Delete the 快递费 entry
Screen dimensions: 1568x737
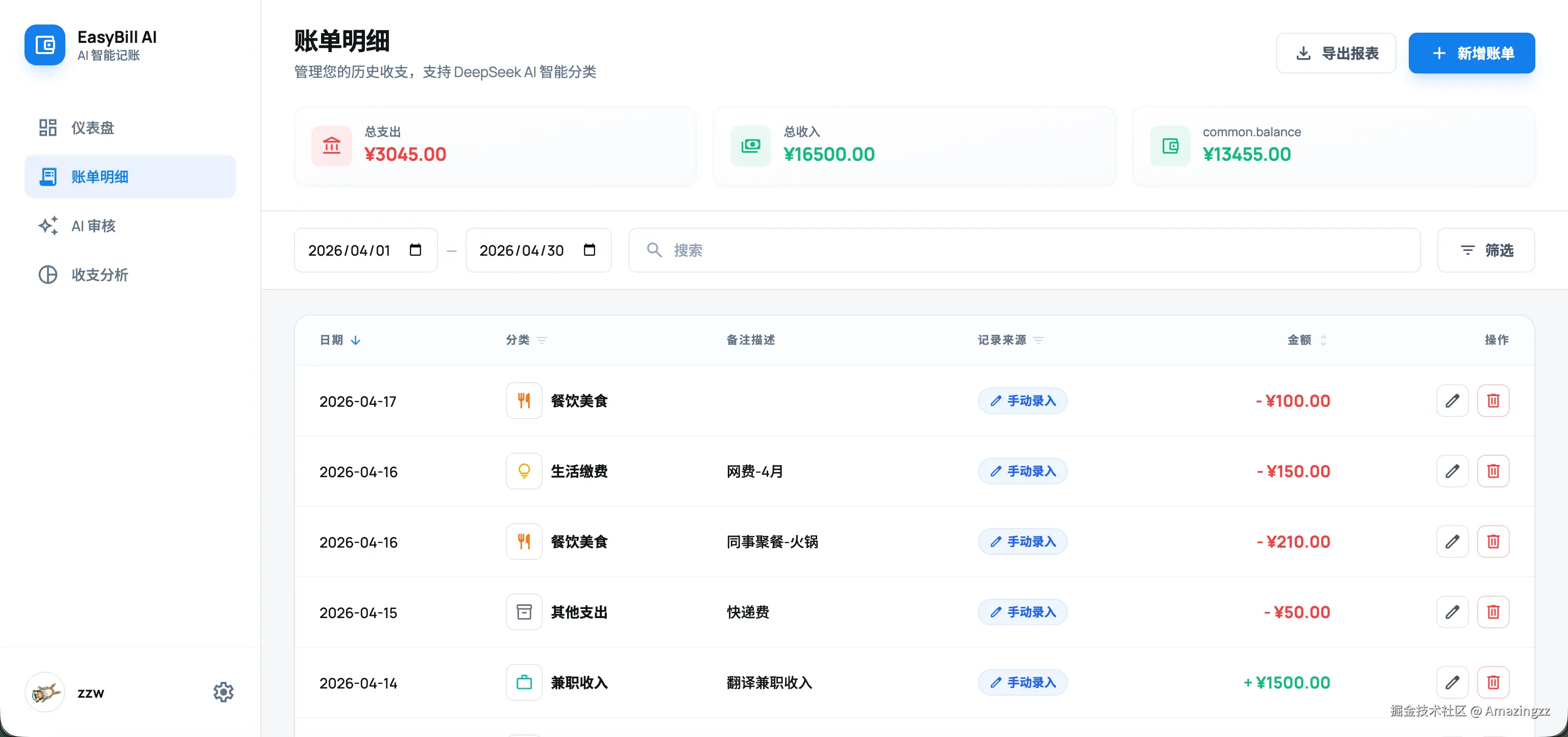[x=1492, y=612]
